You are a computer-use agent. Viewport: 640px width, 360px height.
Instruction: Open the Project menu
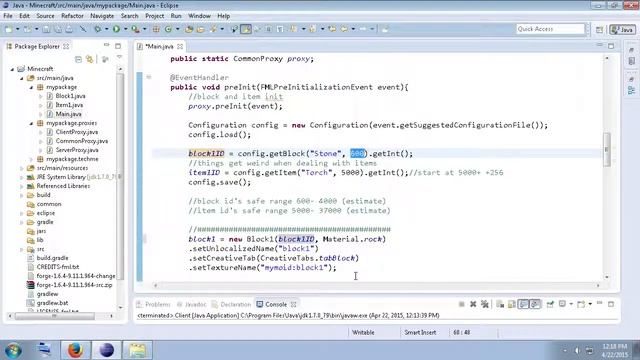(x=155, y=16)
